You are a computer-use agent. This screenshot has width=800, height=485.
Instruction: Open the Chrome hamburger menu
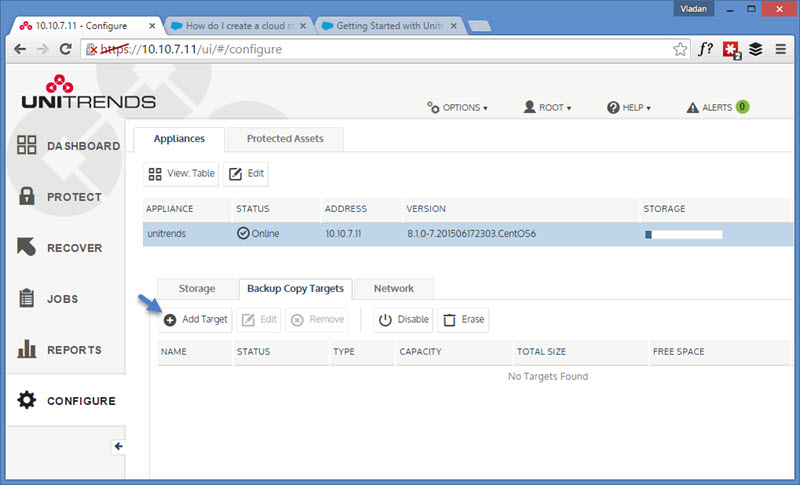pos(781,49)
